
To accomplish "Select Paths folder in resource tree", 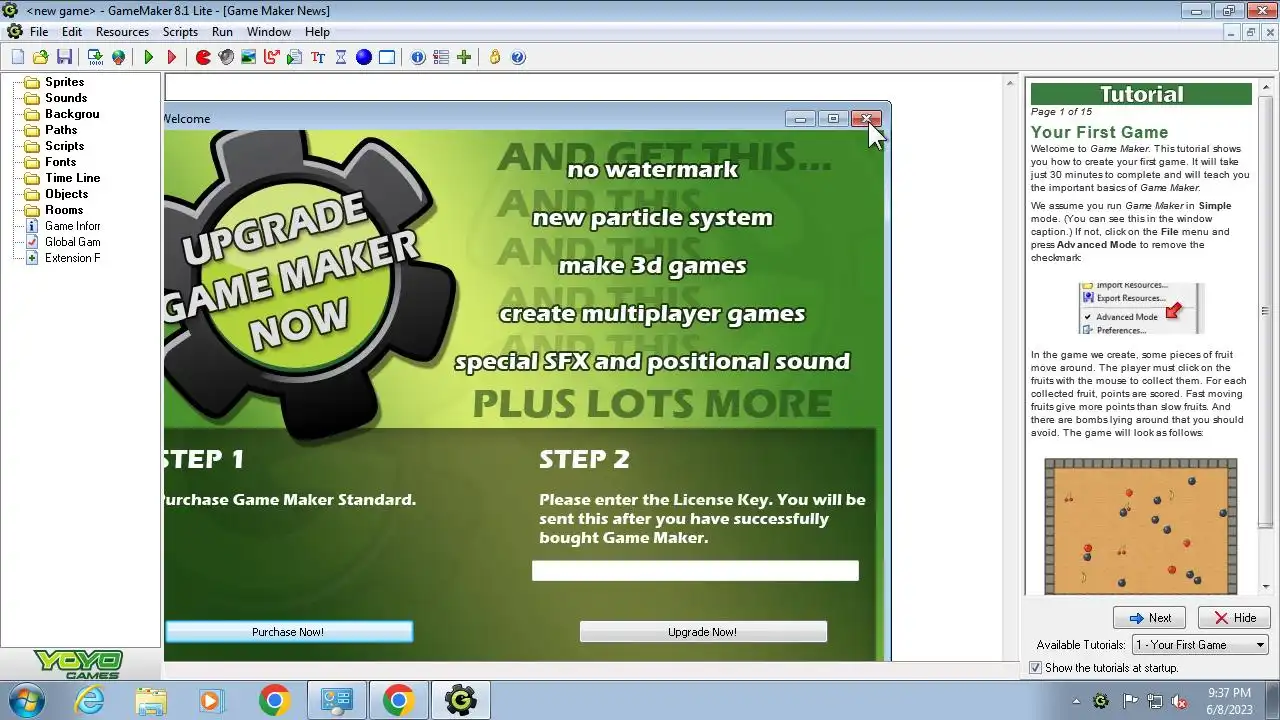I will 61,130.
